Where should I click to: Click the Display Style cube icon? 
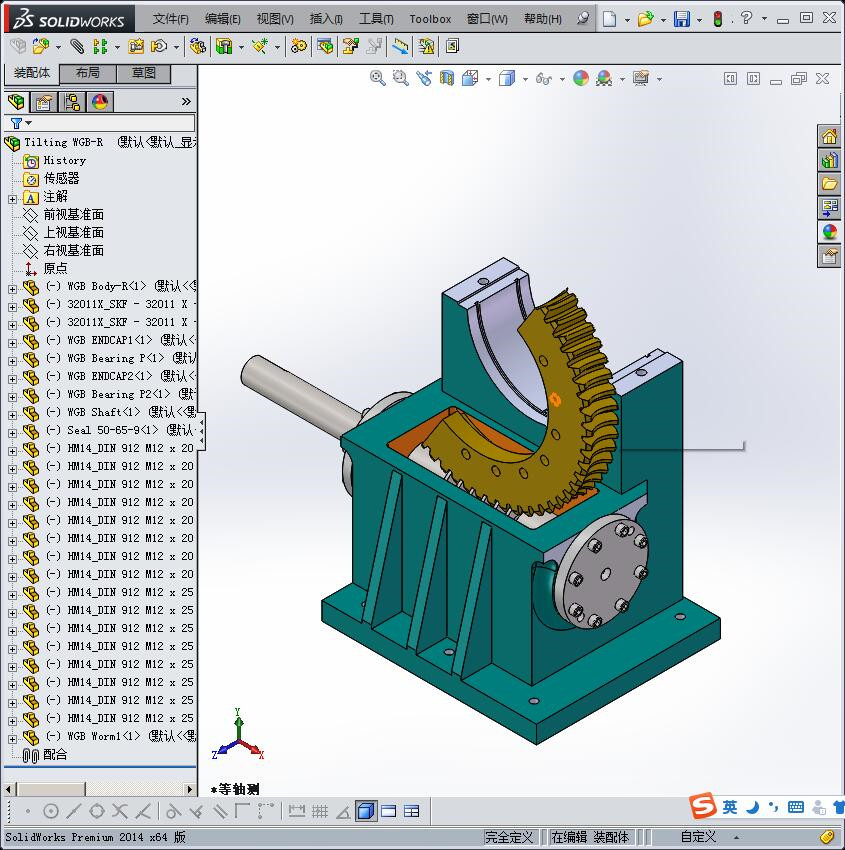[x=507, y=79]
